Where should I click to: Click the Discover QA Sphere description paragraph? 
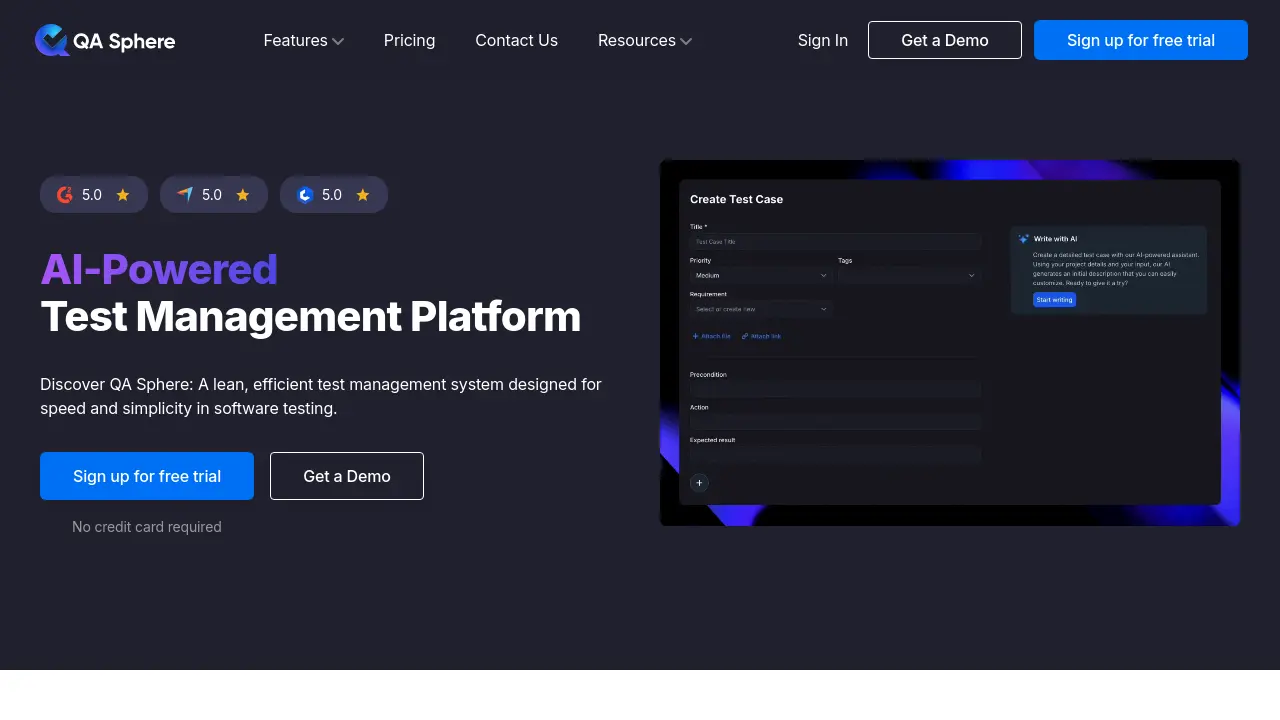[x=321, y=396]
